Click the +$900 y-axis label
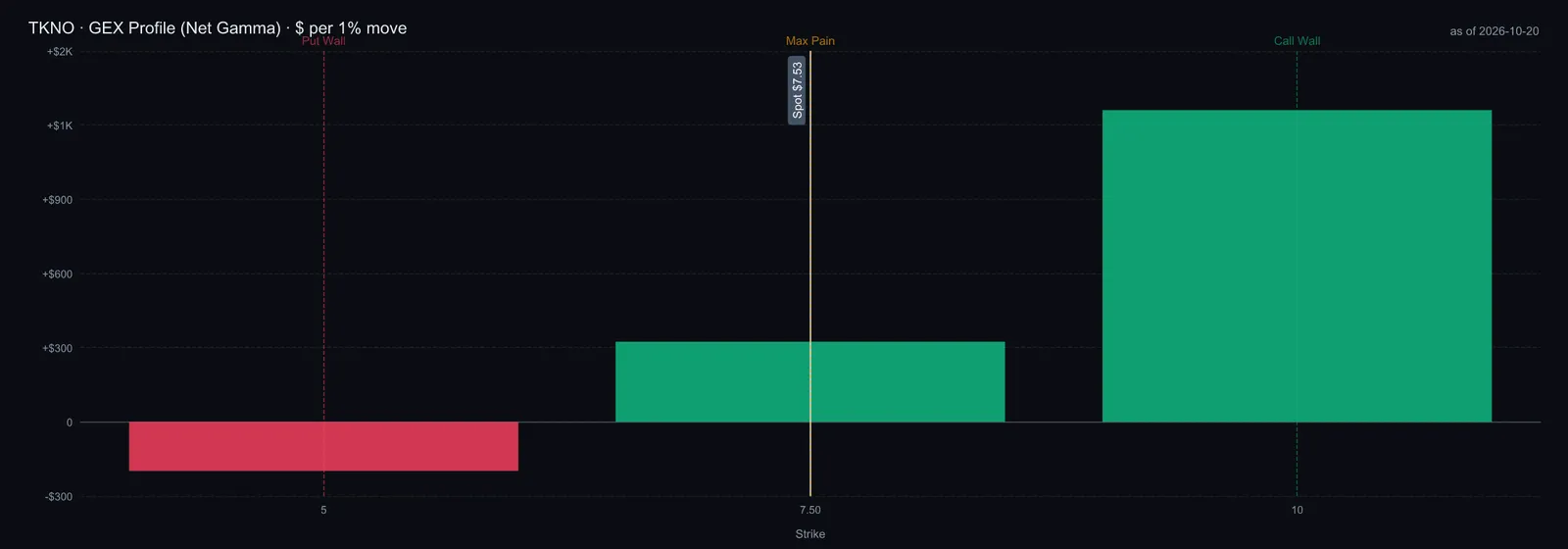This screenshot has width=1568, height=549. pos(57,200)
